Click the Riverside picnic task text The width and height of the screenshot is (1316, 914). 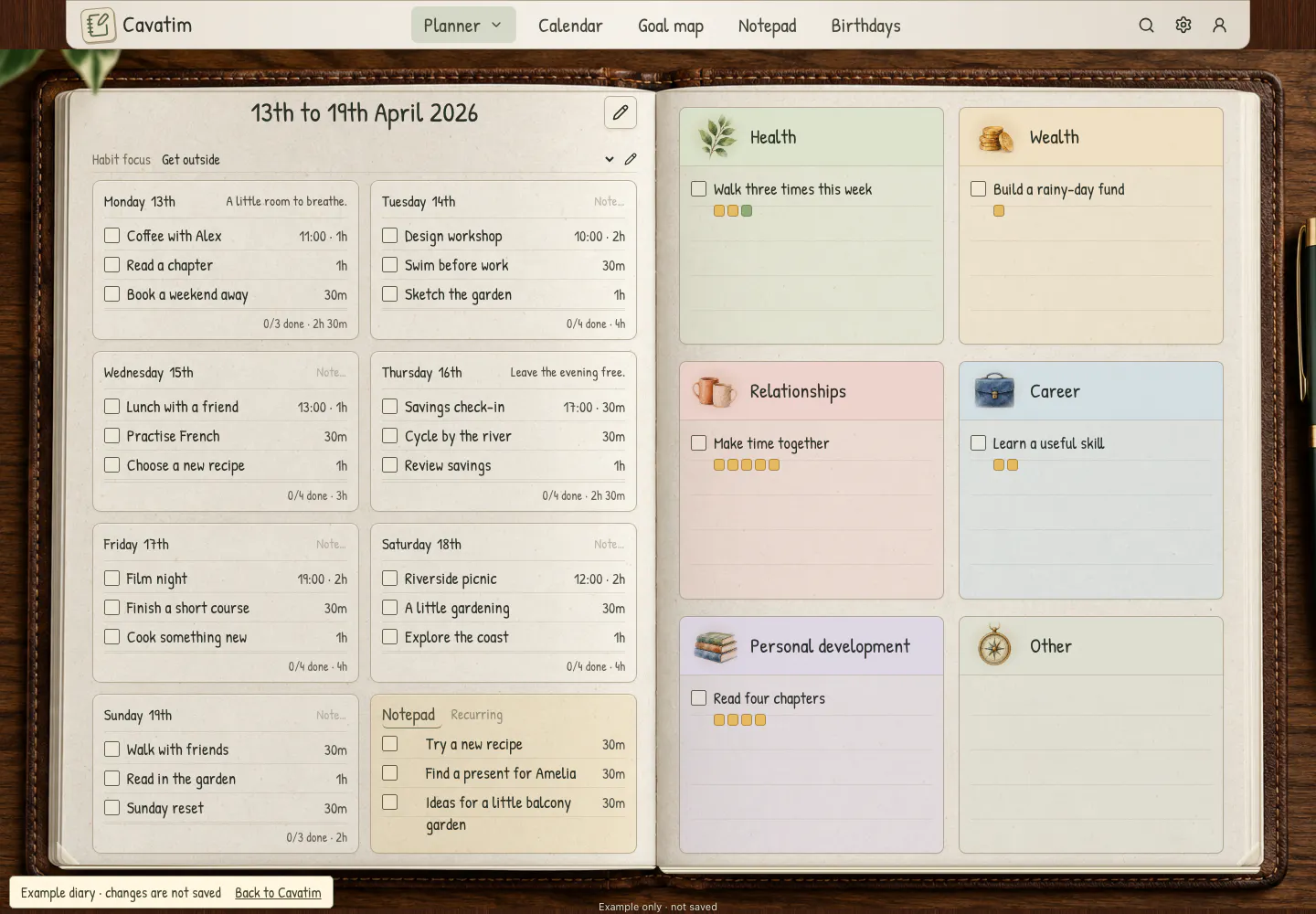451,579
